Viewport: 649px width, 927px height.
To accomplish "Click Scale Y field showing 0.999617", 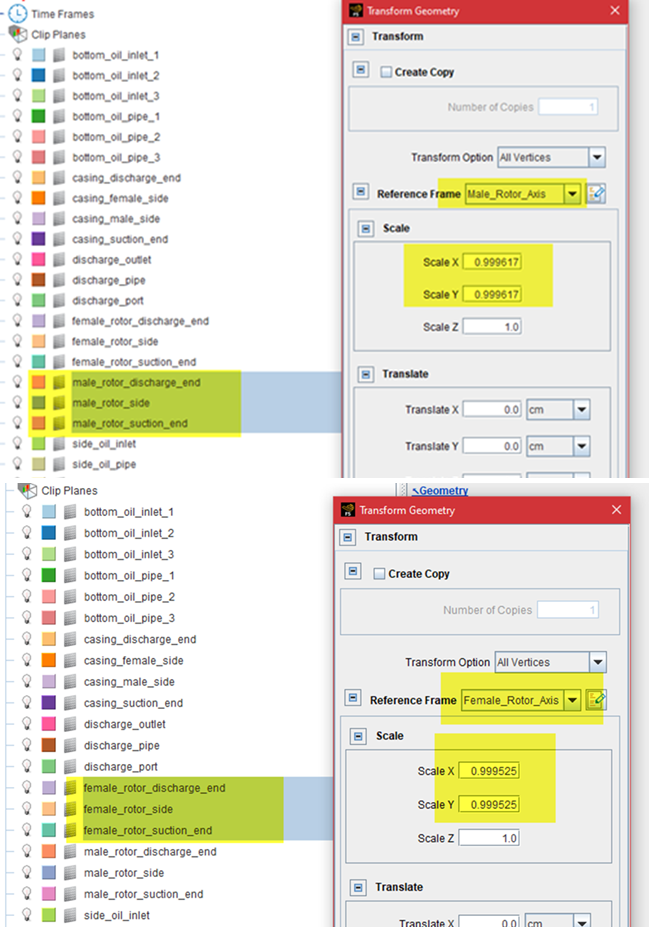I will click(492, 294).
